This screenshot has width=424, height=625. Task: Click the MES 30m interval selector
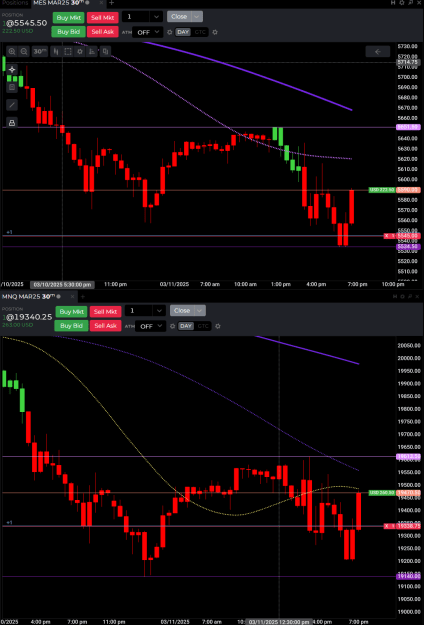(x=40, y=51)
